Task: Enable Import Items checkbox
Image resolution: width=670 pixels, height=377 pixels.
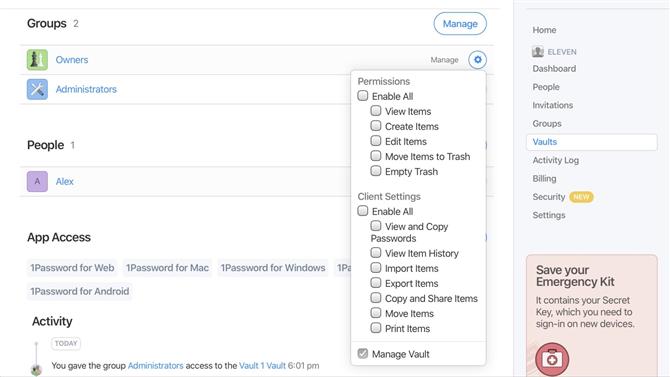Action: [x=376, y=268]
